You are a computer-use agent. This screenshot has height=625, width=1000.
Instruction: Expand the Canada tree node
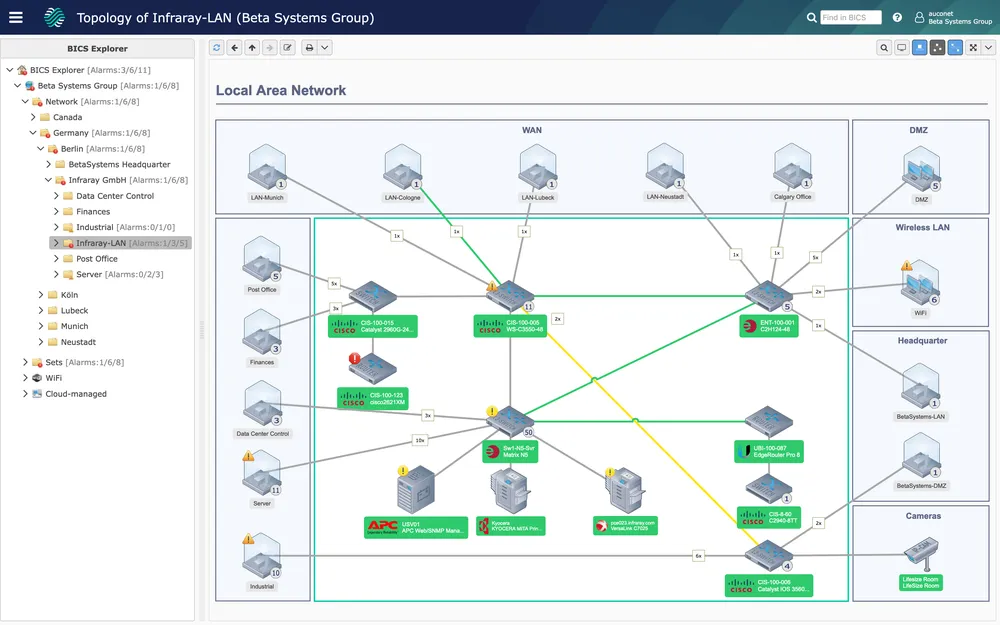tap(31, 117)
